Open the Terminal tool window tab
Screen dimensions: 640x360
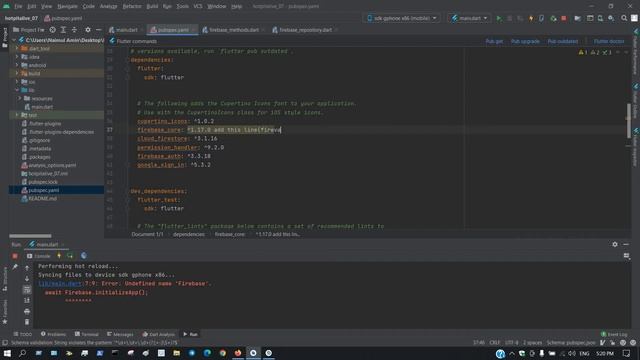(x=86, y=334)
